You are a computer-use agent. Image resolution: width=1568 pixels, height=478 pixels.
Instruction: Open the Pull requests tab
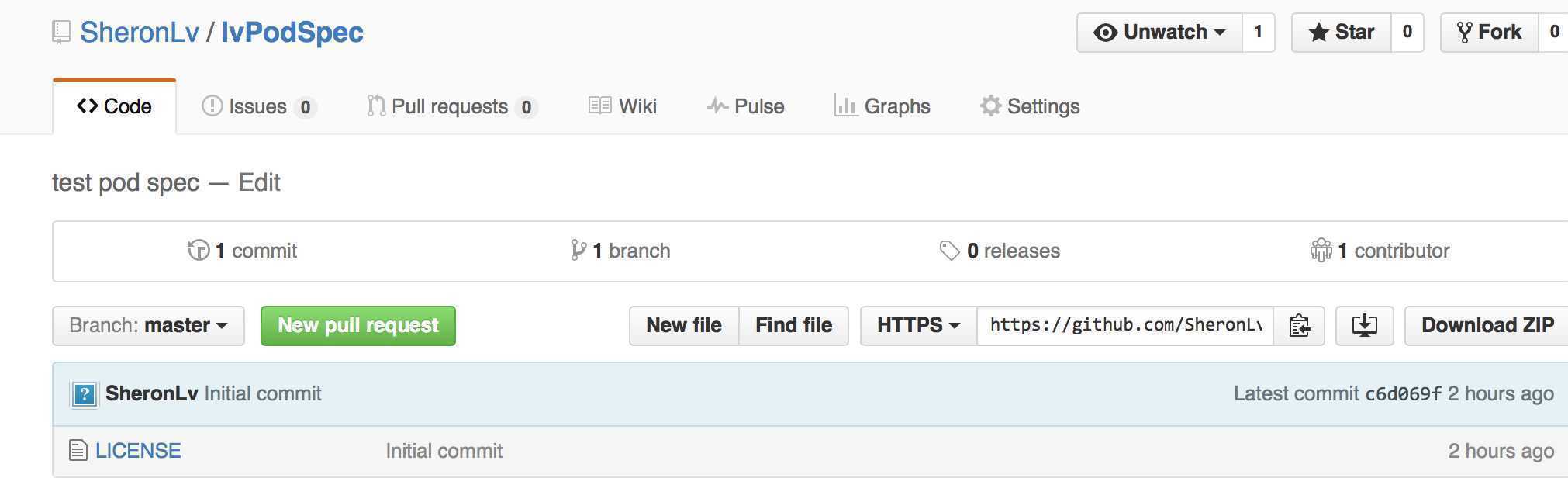coord(451,106)
